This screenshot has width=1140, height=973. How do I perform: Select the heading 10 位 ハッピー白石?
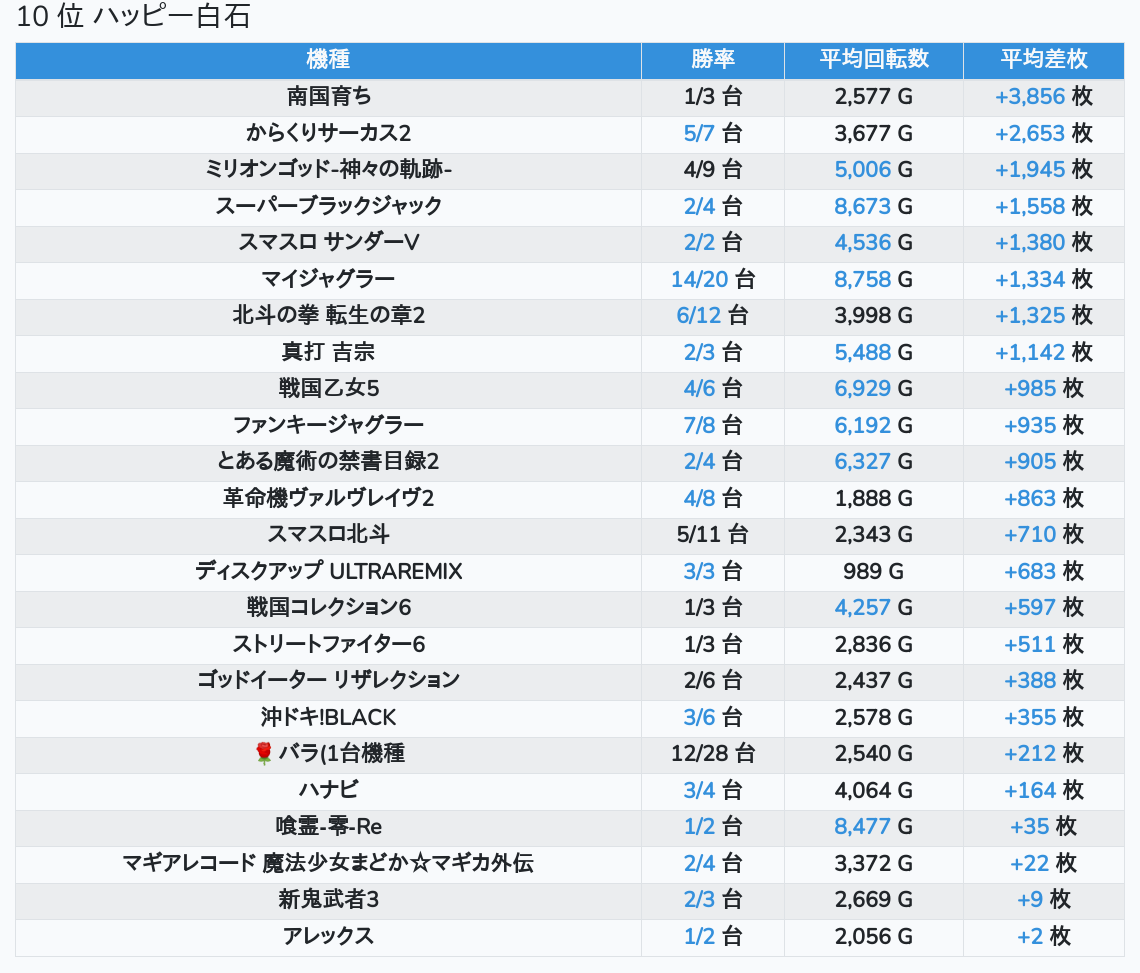tap(133, 17)
